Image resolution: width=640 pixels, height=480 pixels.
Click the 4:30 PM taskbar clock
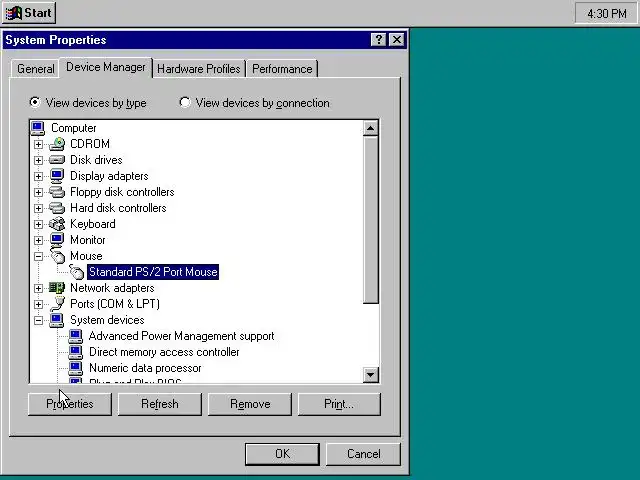click(x=607, y=14)
